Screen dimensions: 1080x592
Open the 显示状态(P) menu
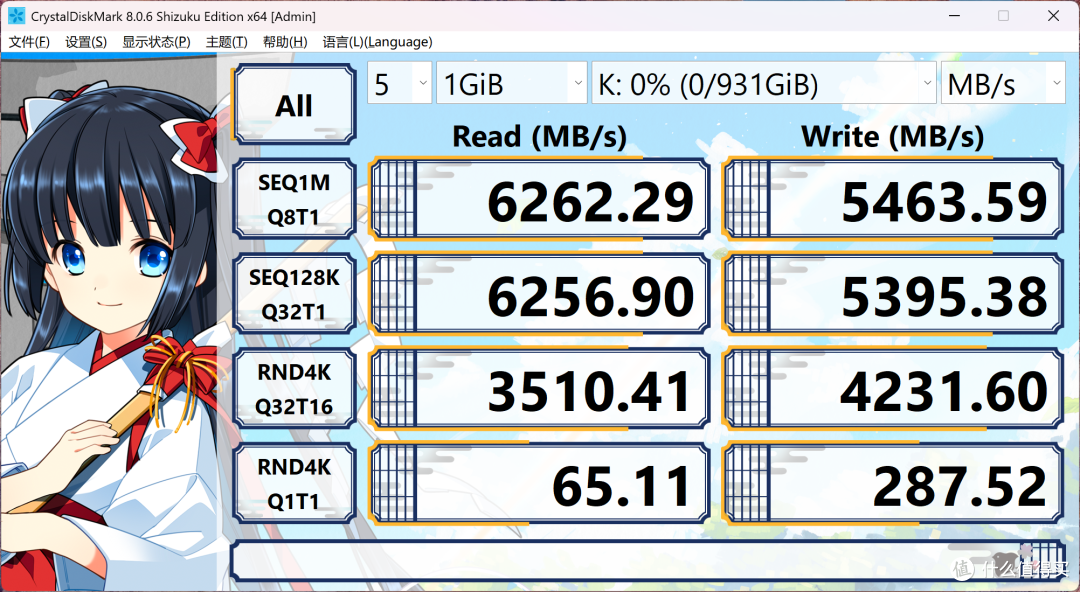(156, 42)
